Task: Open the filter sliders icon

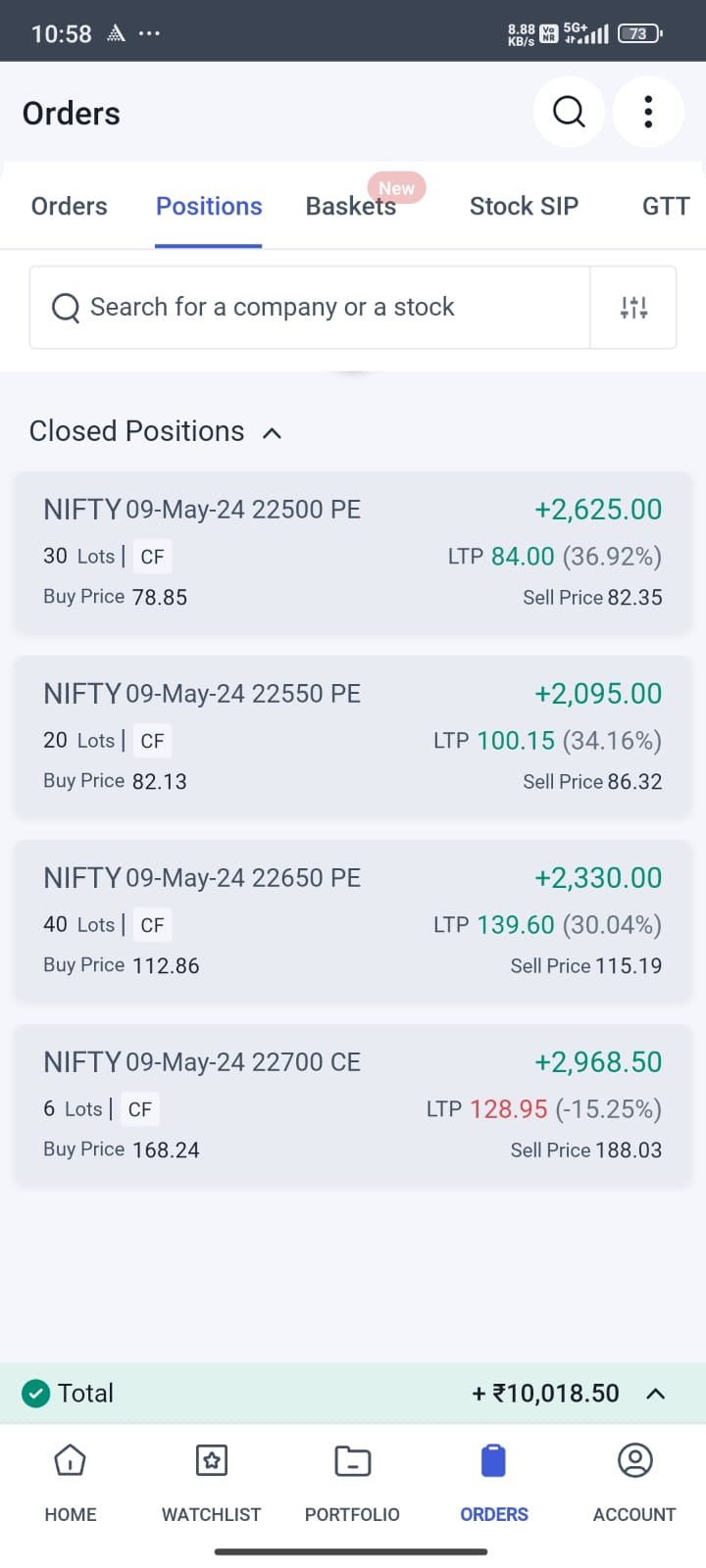Action: (x=633, y=308)
